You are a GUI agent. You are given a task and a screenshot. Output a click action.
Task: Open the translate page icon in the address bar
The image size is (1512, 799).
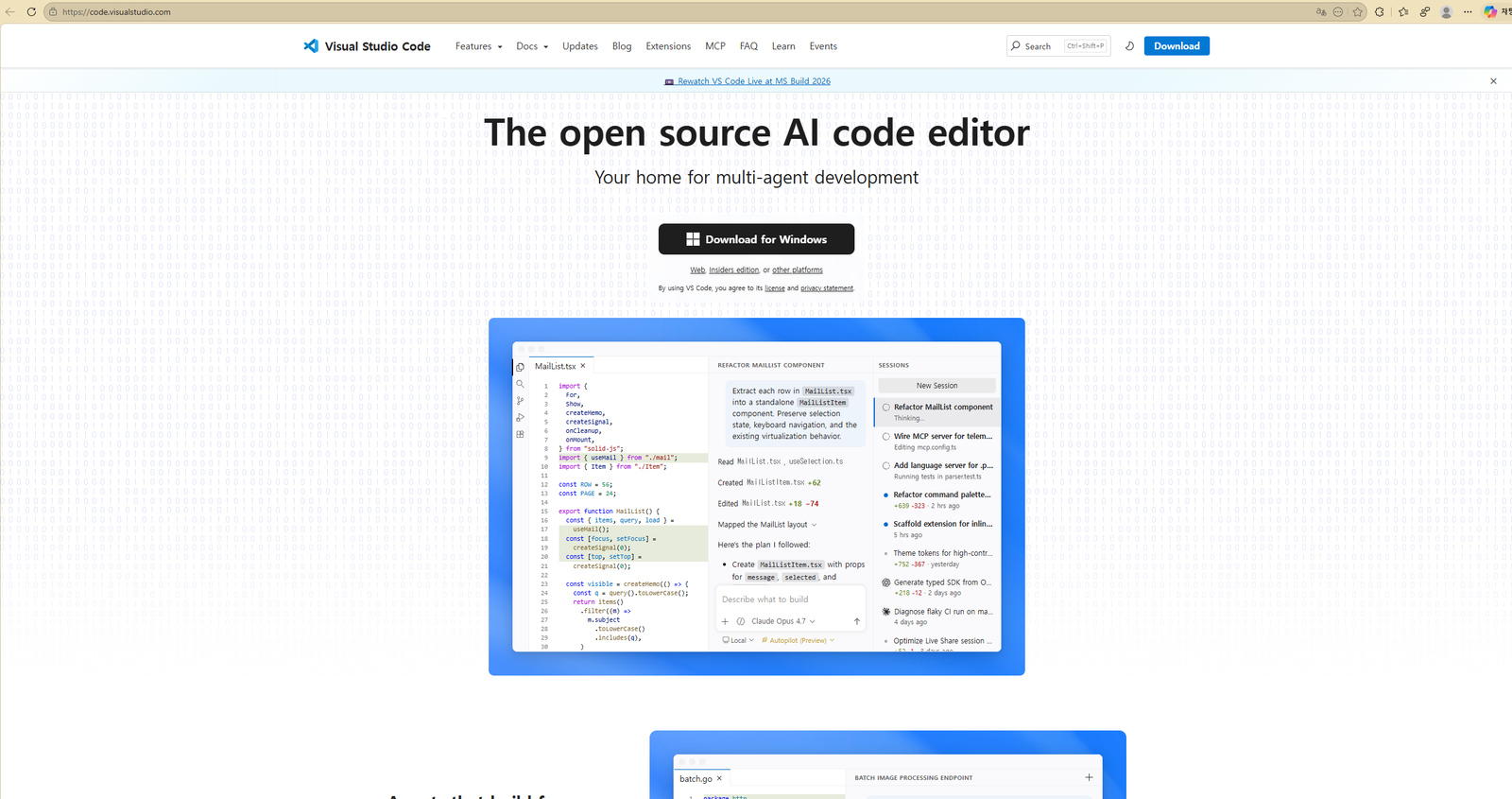(1321, 12)
